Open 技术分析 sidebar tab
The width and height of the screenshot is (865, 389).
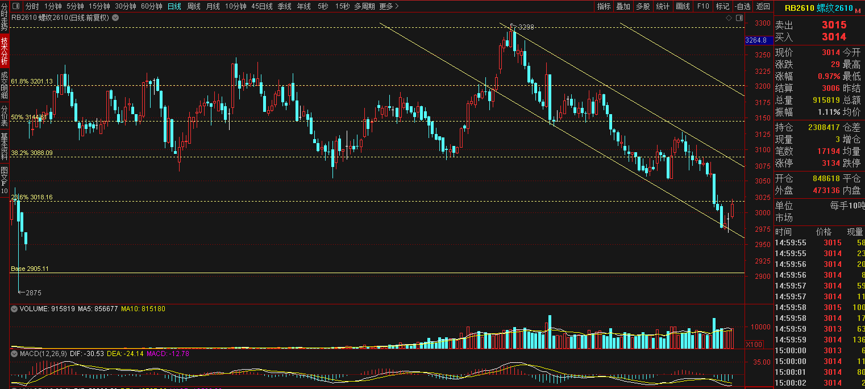click(4, 51)
